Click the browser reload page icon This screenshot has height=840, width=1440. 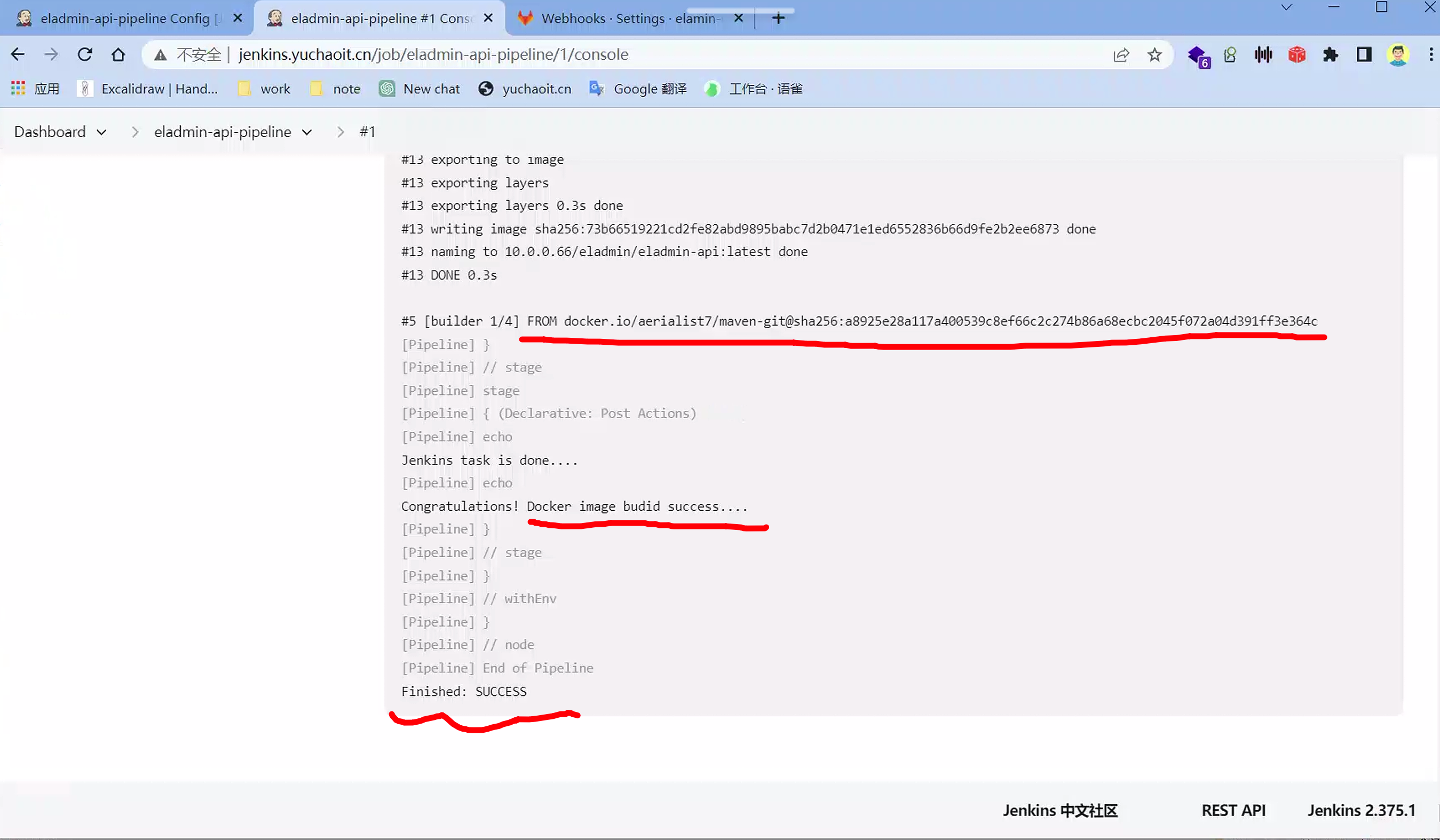[84, 54]
